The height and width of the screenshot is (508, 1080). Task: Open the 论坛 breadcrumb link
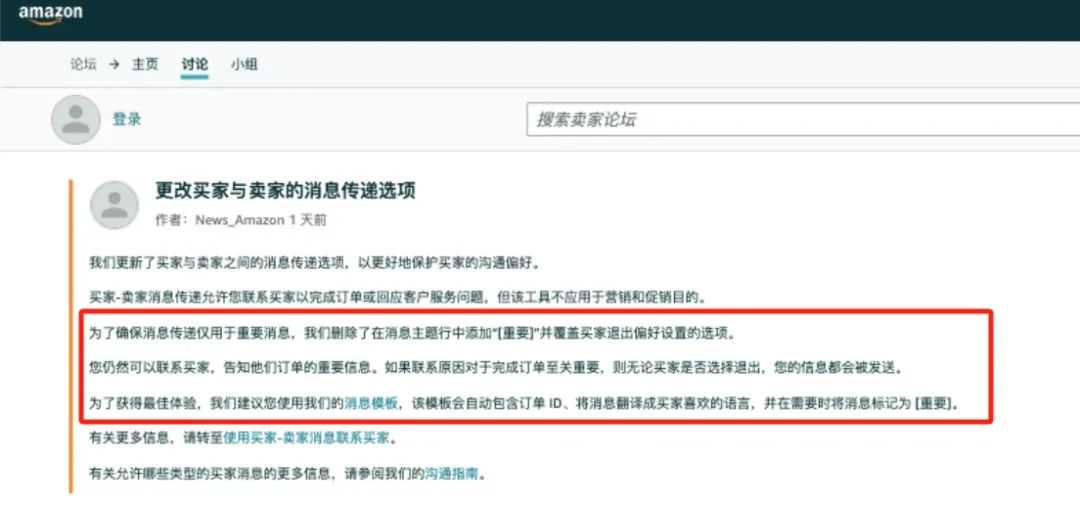[x=83, y=64]
